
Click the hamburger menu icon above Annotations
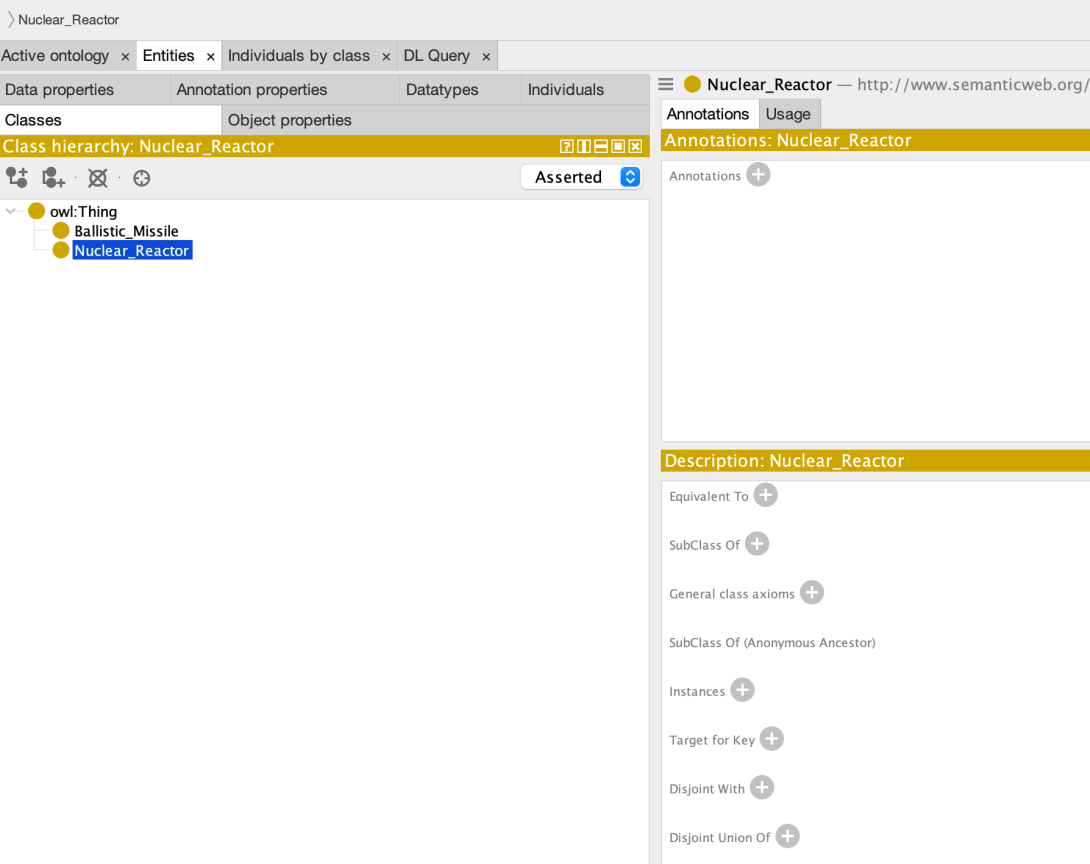tap(666, 84)
